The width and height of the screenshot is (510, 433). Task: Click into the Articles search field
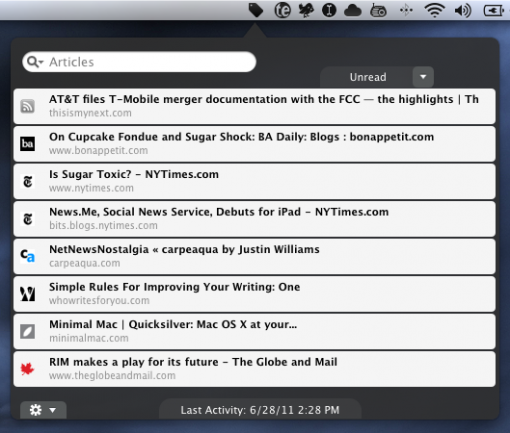click(139, 62)
